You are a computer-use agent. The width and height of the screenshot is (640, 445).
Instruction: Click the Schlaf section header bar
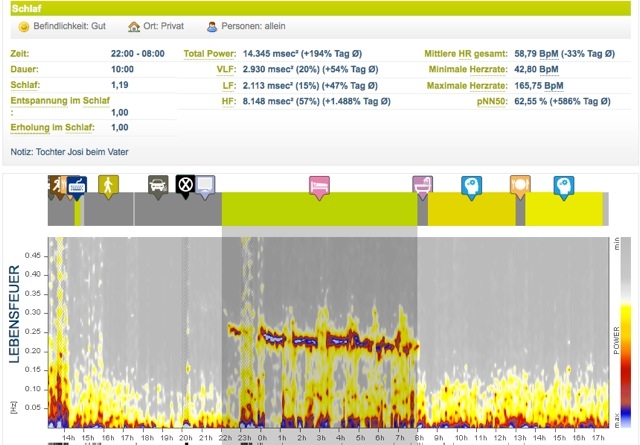click(x=320, y=7)
